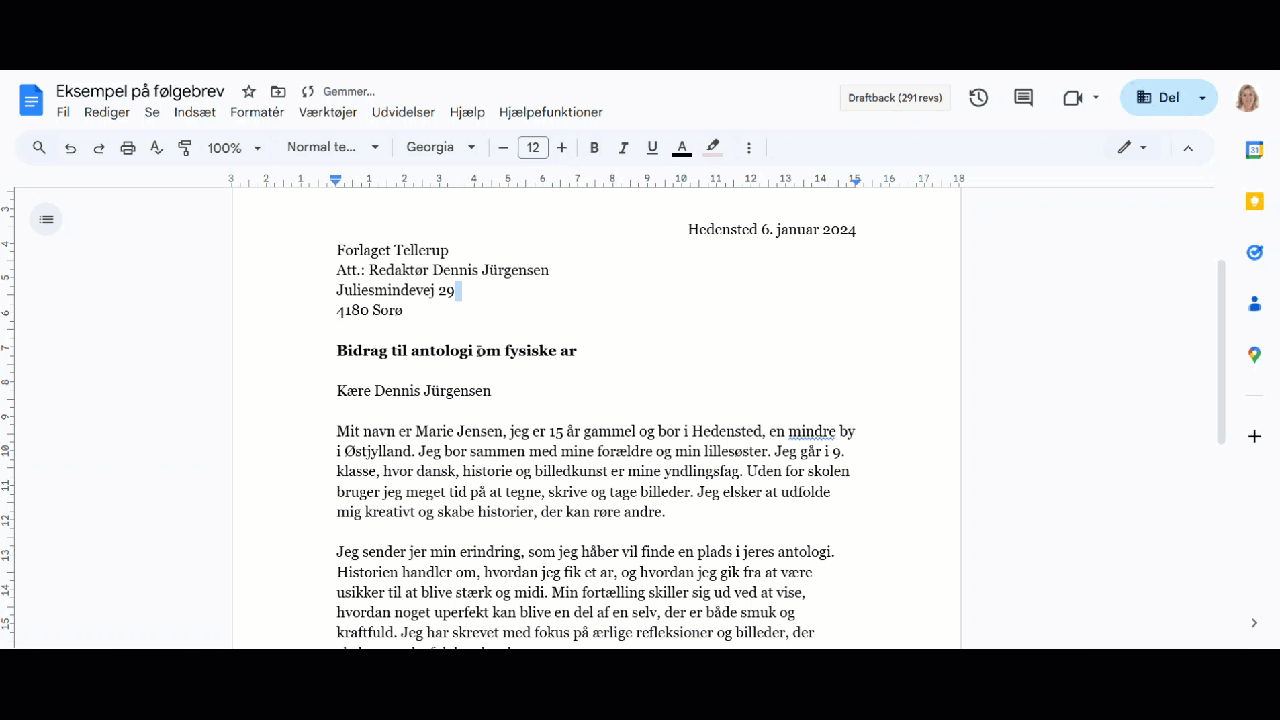Open the user account avatar
Viewport: 1280px width, 720px height.
[x=1248, y=98]
